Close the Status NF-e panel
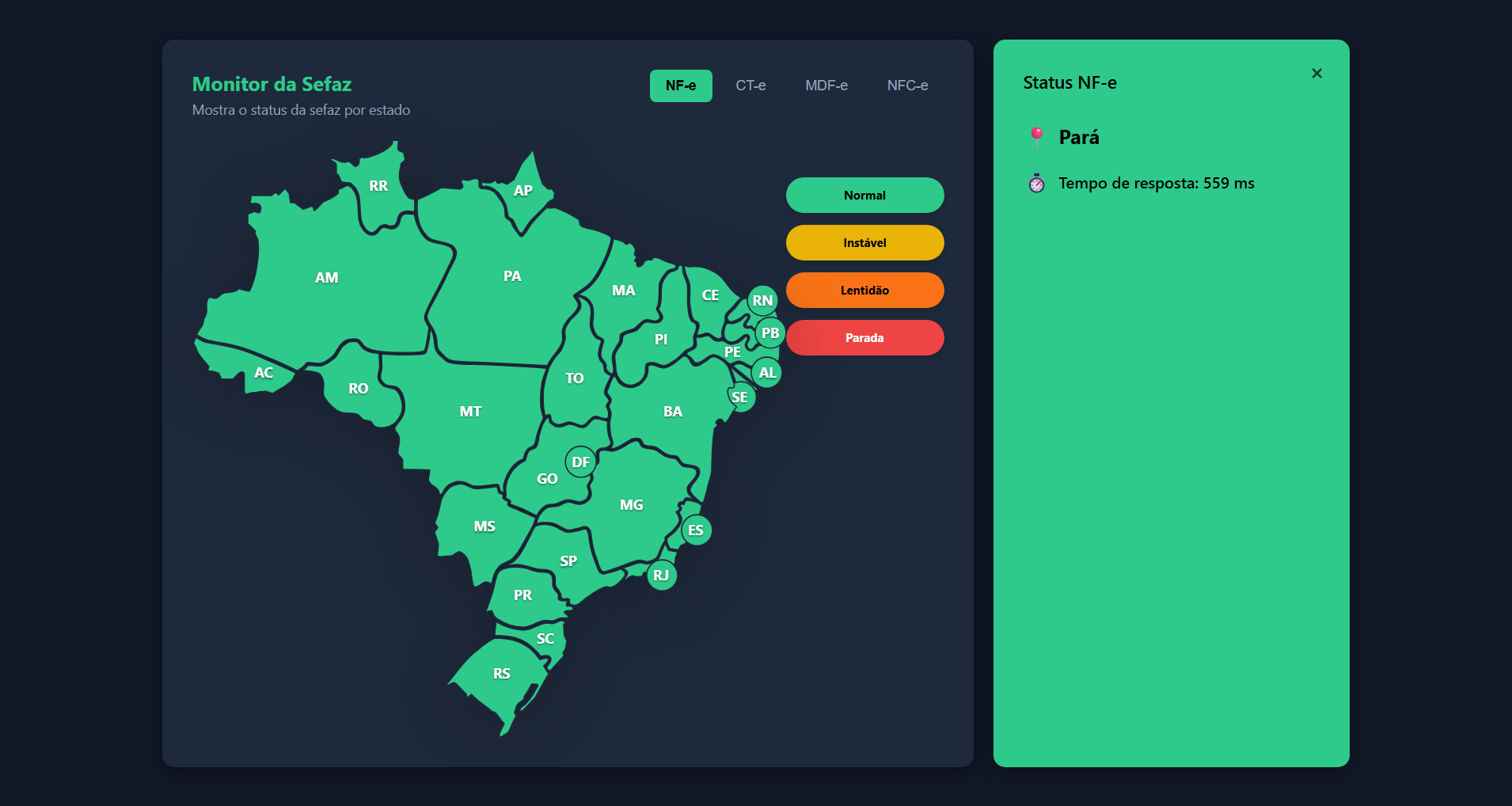This screenshot has height=806, width=1512. tap(1316, 74)
